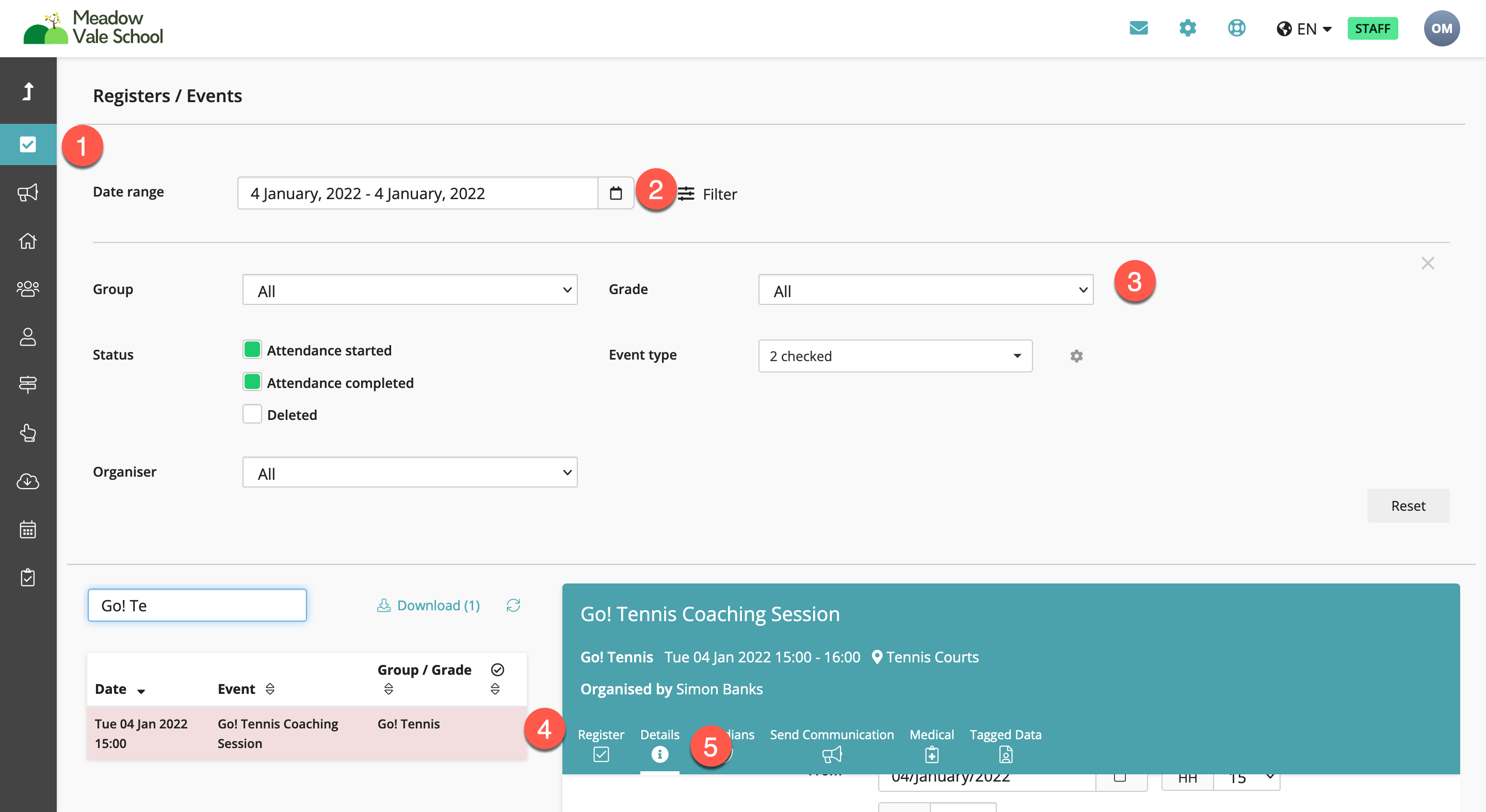Screen dimensions: 1486x812
Task: Click the life-ring help icon in the header
Action: [1236, 28]
